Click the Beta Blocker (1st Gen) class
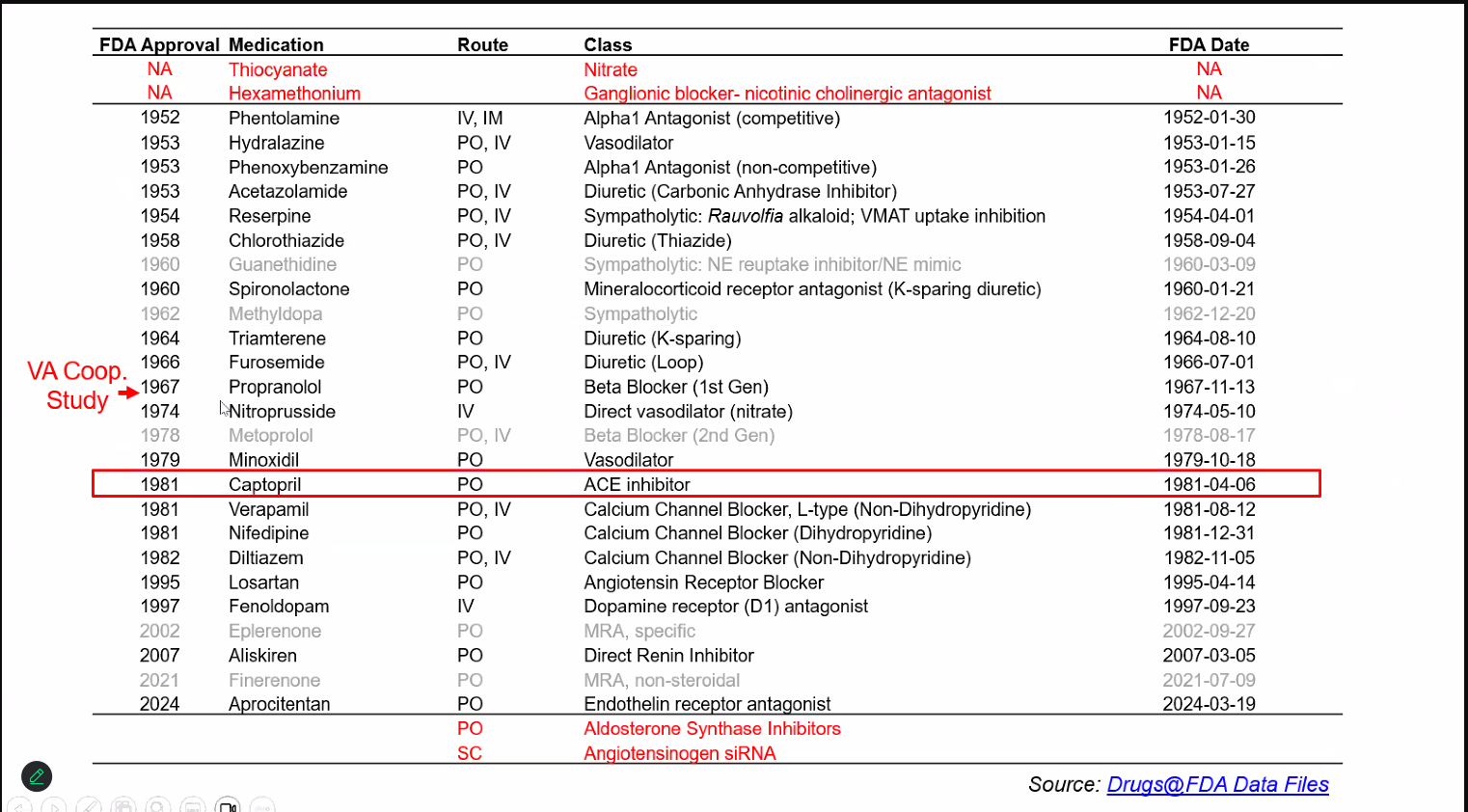Screen dimensions: 1468x812 coord(676,387)
